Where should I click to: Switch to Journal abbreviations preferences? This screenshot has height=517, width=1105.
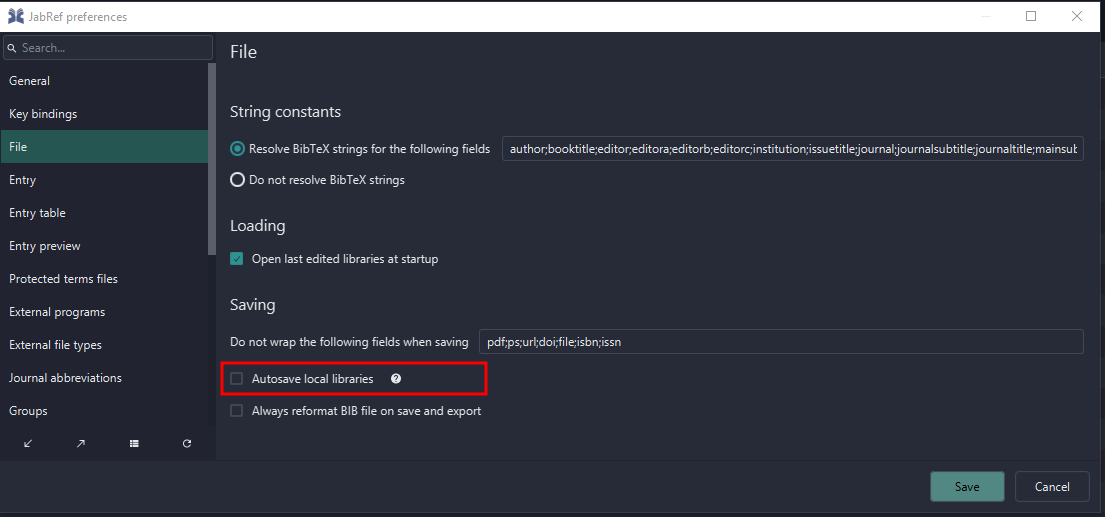point(65,378)
